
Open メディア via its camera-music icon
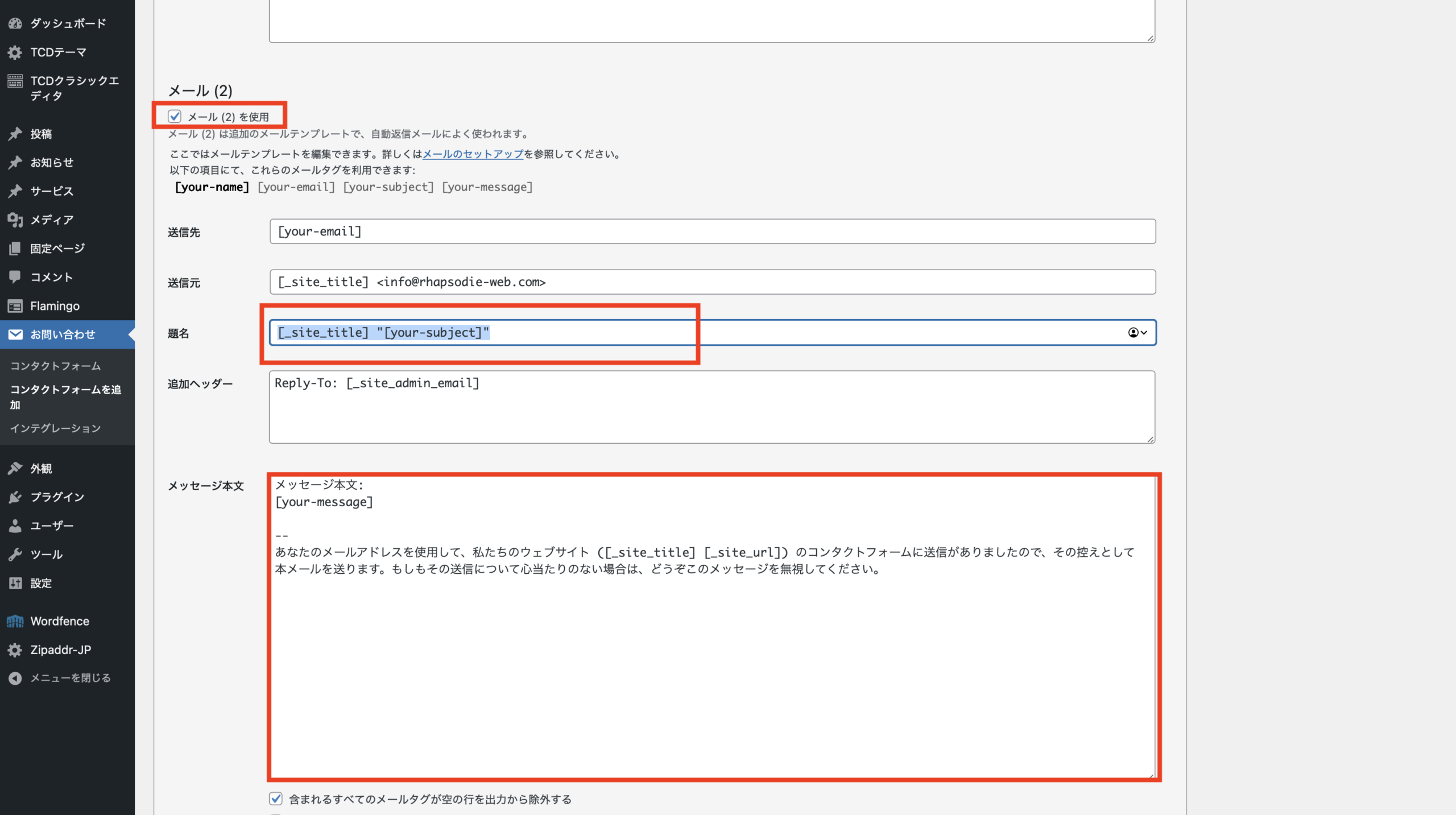[x=15, y=220]
